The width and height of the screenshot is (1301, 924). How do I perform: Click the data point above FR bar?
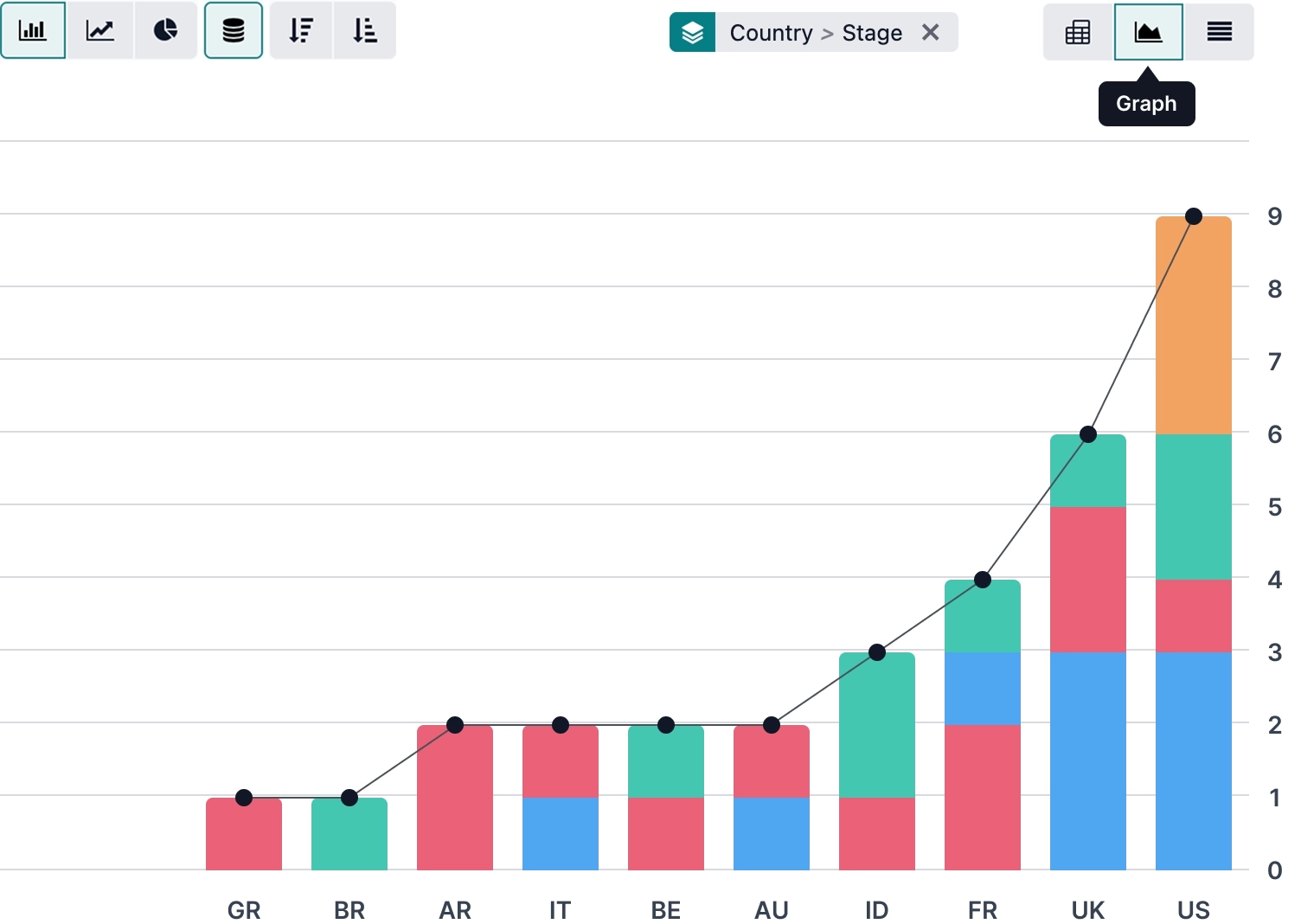point(982,580)
